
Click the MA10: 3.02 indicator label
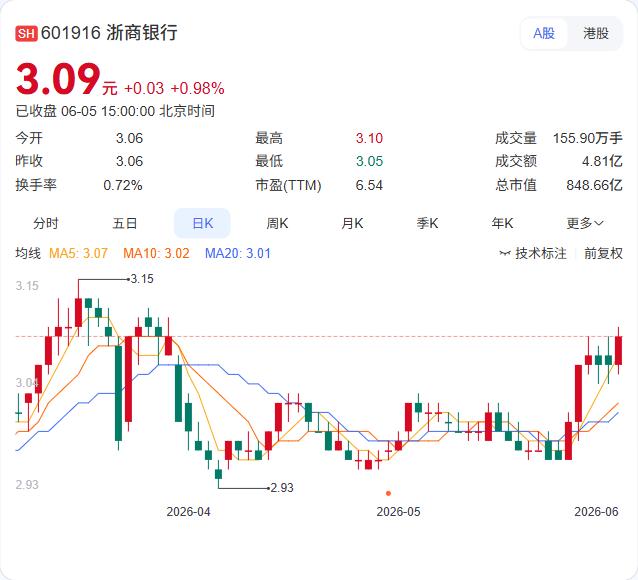click(156, 253)
